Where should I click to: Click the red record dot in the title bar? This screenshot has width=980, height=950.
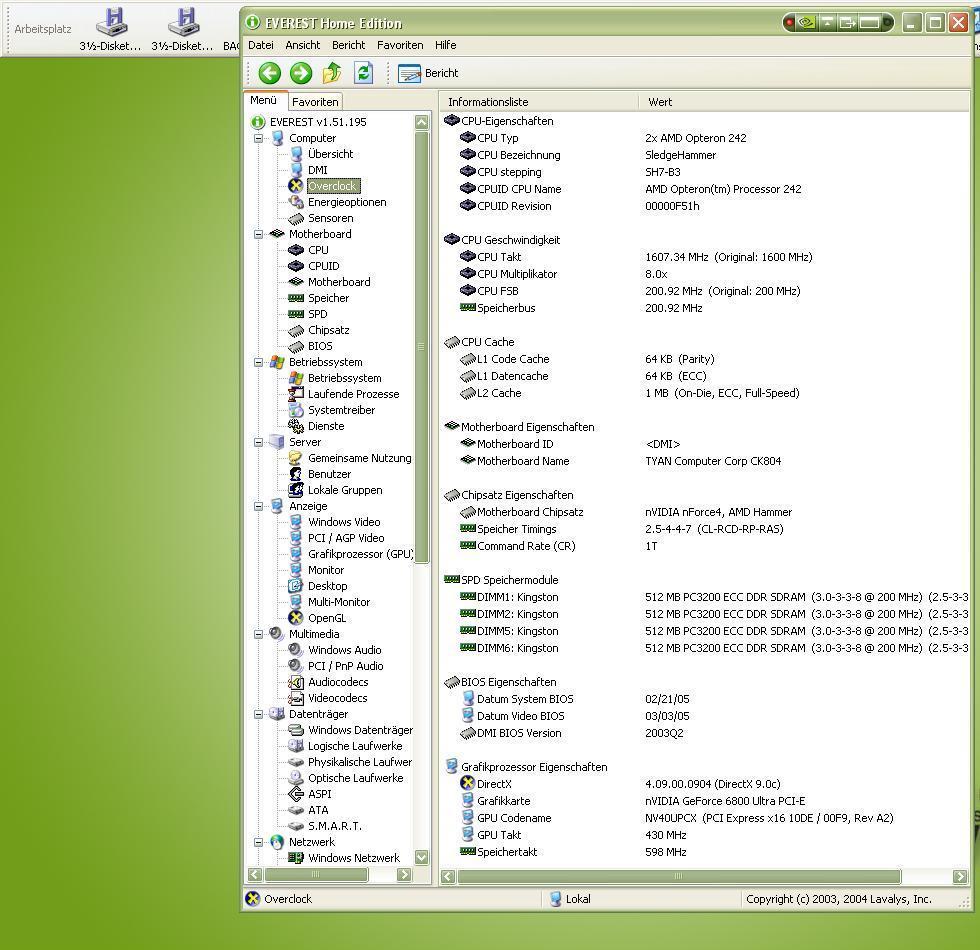click(789, 23)
